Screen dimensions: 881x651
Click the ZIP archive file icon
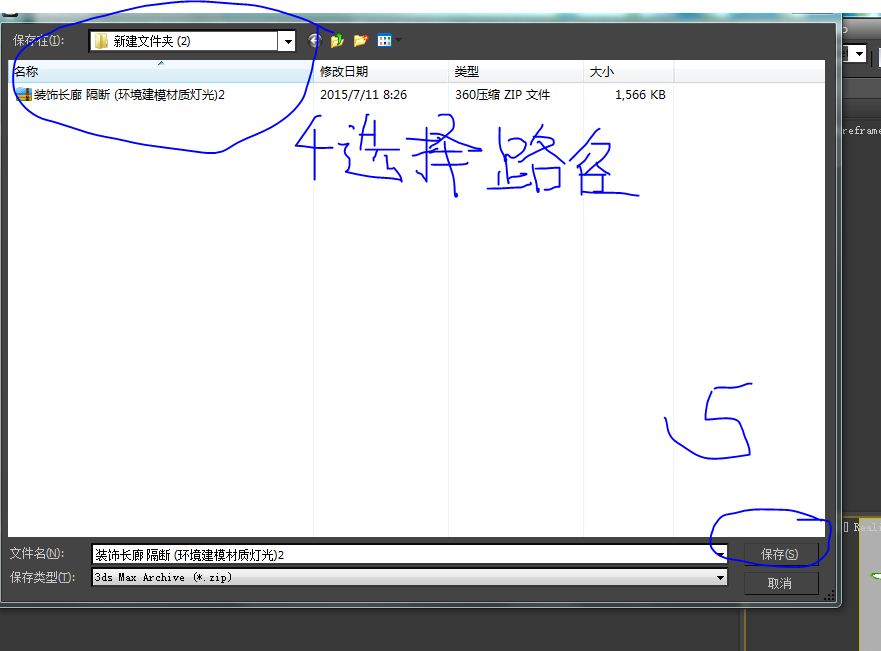point(23,94)
